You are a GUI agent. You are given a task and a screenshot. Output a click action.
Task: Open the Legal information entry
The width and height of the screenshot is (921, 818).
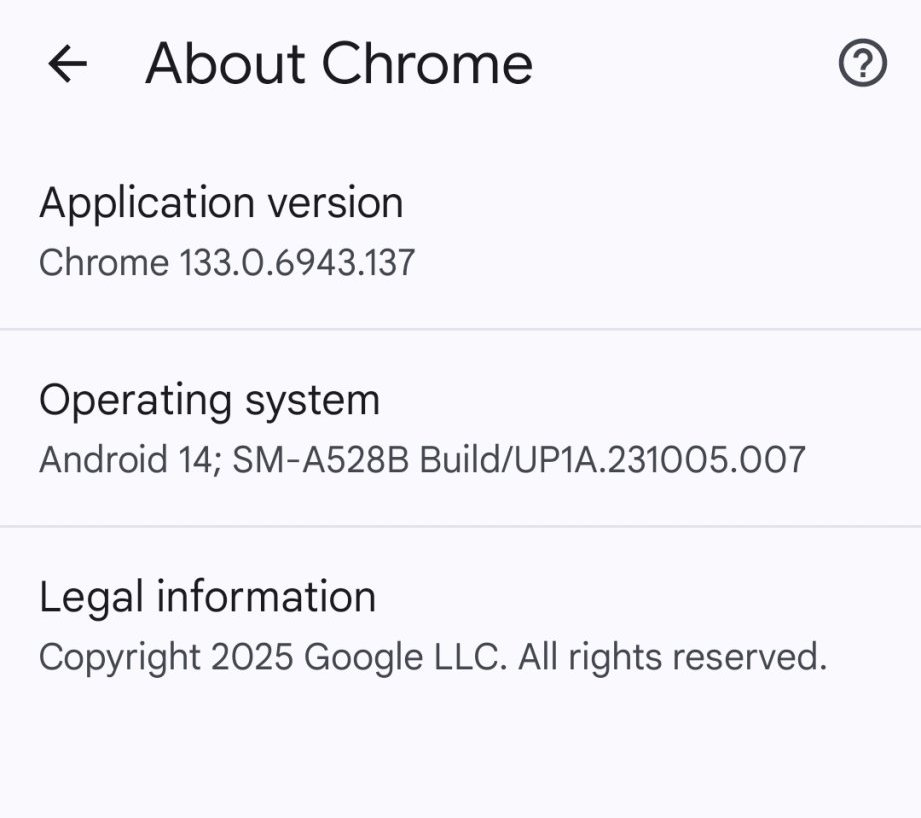(207, 597)
